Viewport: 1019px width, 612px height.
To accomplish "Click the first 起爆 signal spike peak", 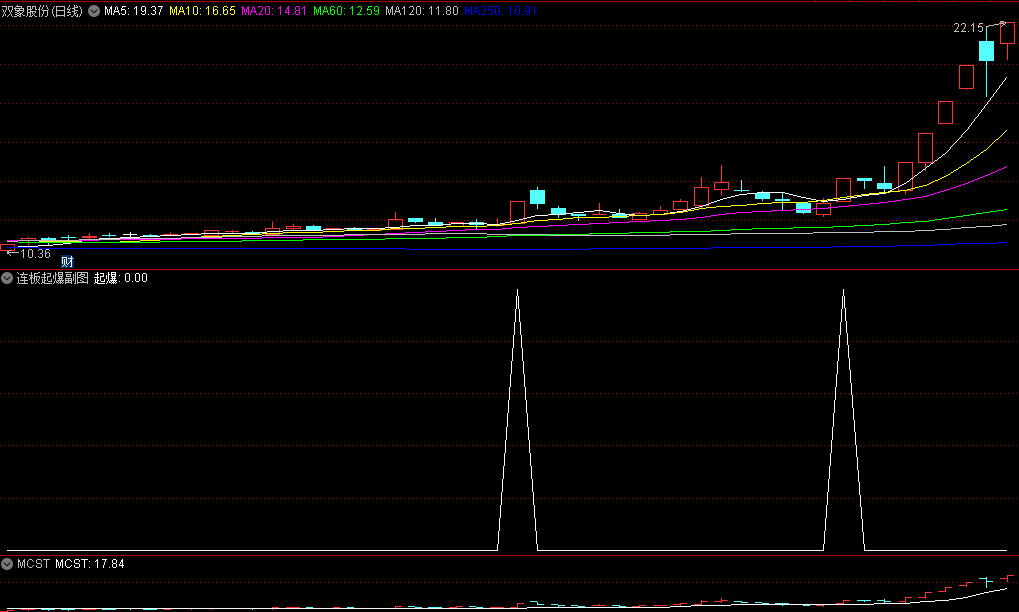I will 517,291.
